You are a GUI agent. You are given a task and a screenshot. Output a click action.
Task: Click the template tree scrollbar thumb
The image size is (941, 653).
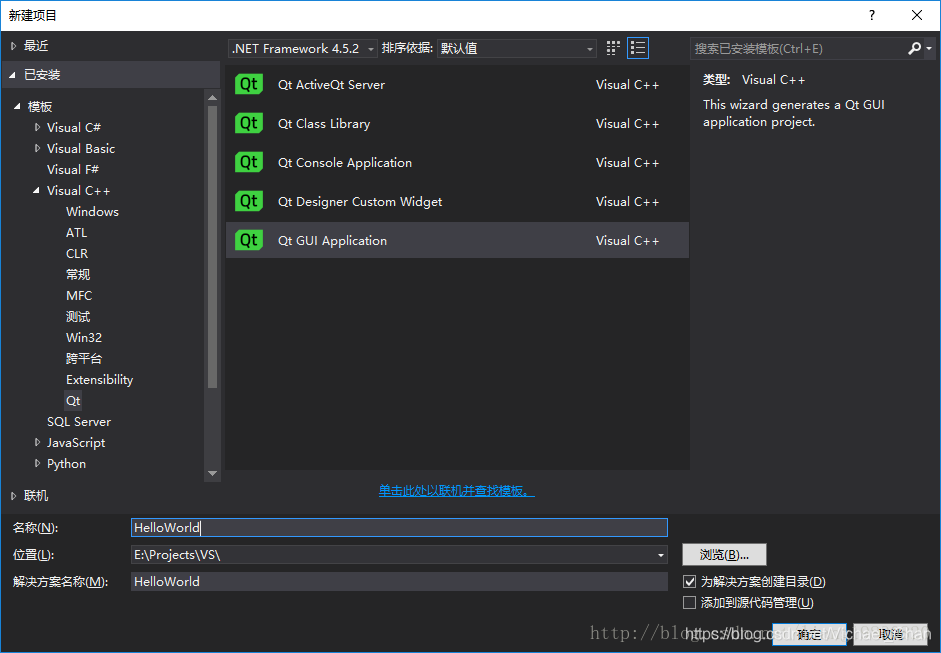(212, 247)
